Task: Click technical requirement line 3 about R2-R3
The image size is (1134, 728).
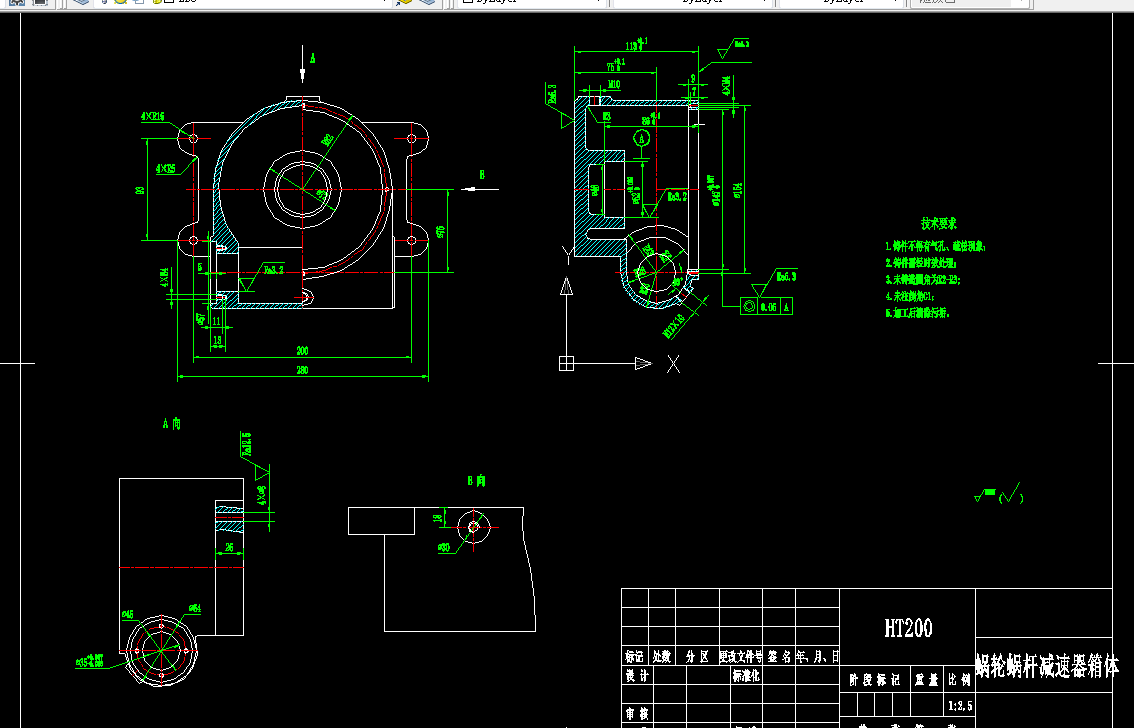Action: pos(924,280)
